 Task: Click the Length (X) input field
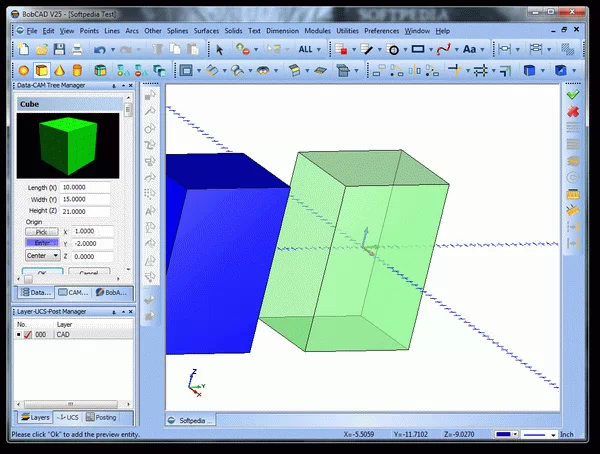(85, 188)
